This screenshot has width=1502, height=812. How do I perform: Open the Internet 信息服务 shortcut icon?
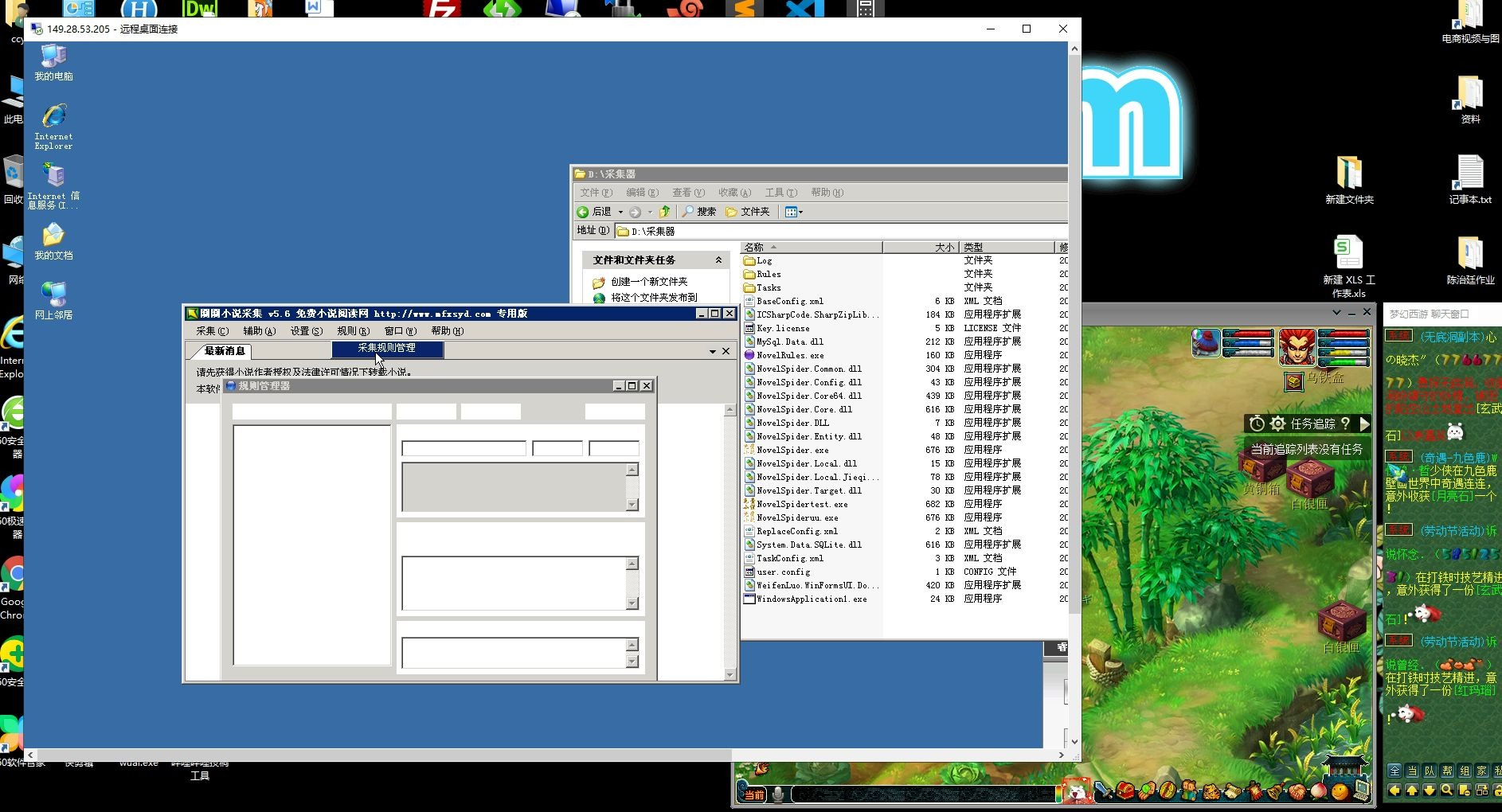coord(53,185)
